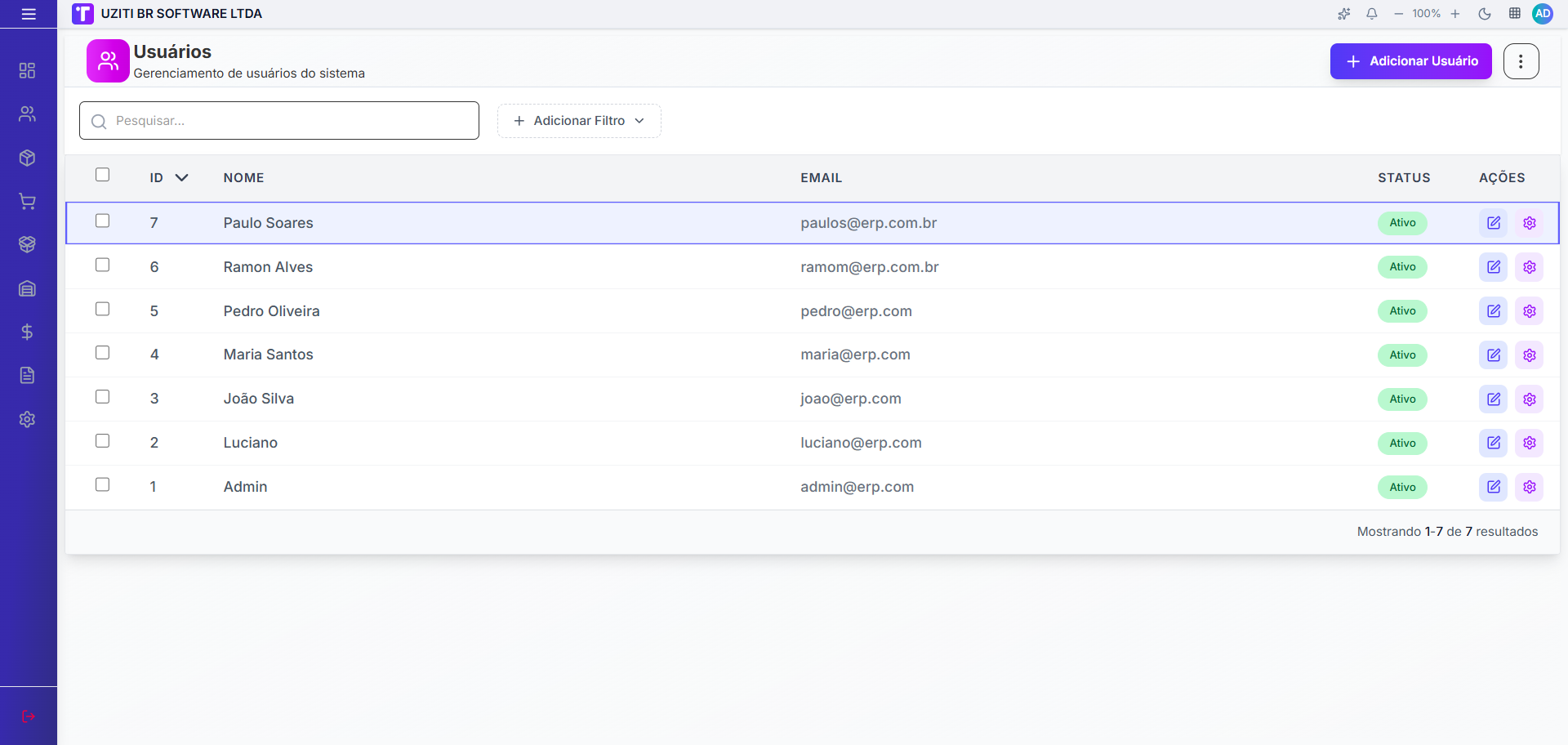Decrease zoom with the minus icon
This screenshot has width=1568, height=745.
[1399, 14]
